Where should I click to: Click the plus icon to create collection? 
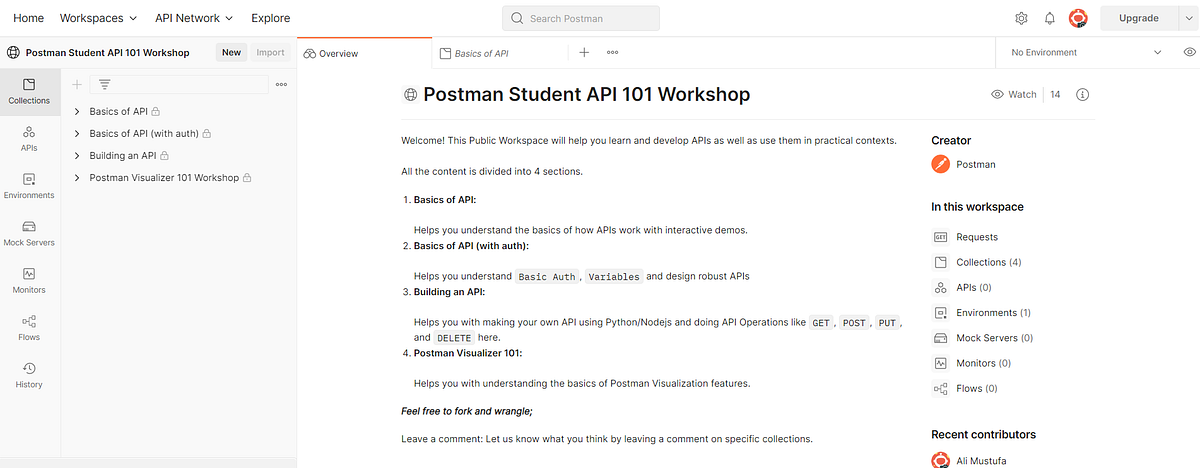(77, 84)
